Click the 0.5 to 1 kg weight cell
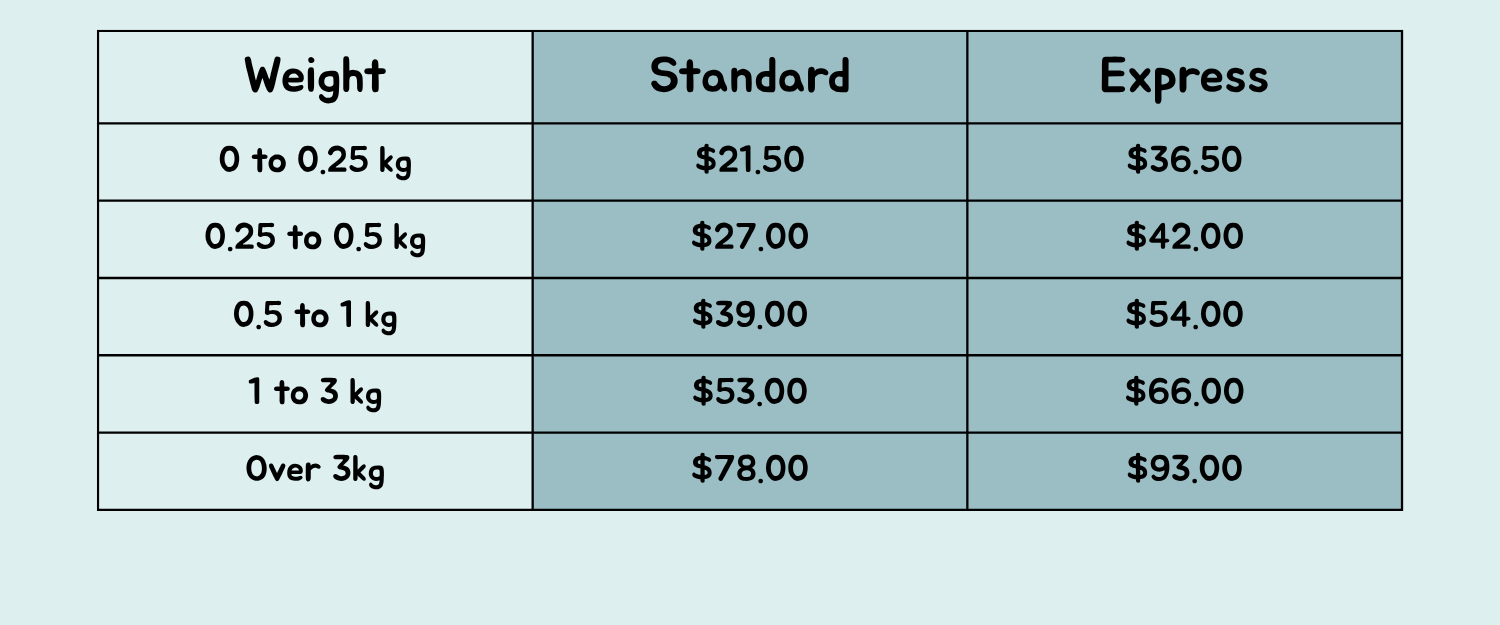1500x625 pixels. click(315, 316)
